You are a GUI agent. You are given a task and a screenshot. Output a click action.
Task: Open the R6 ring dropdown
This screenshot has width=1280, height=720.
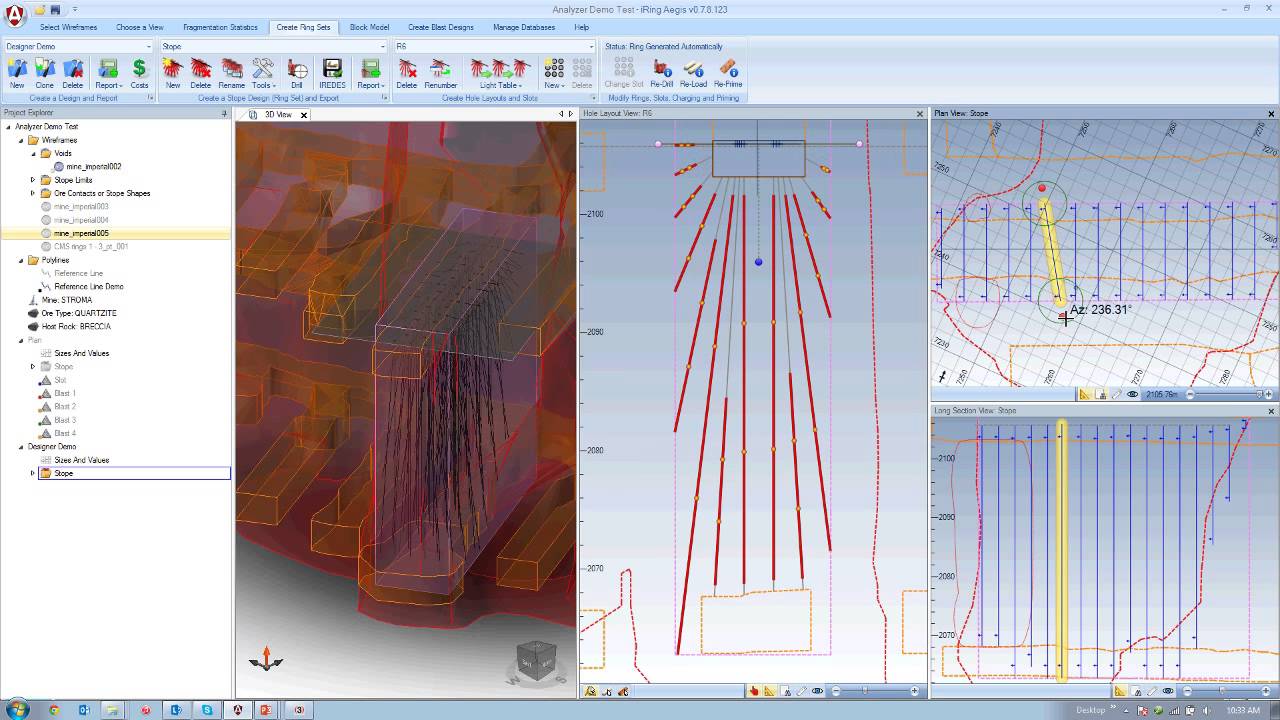(593, 46)
